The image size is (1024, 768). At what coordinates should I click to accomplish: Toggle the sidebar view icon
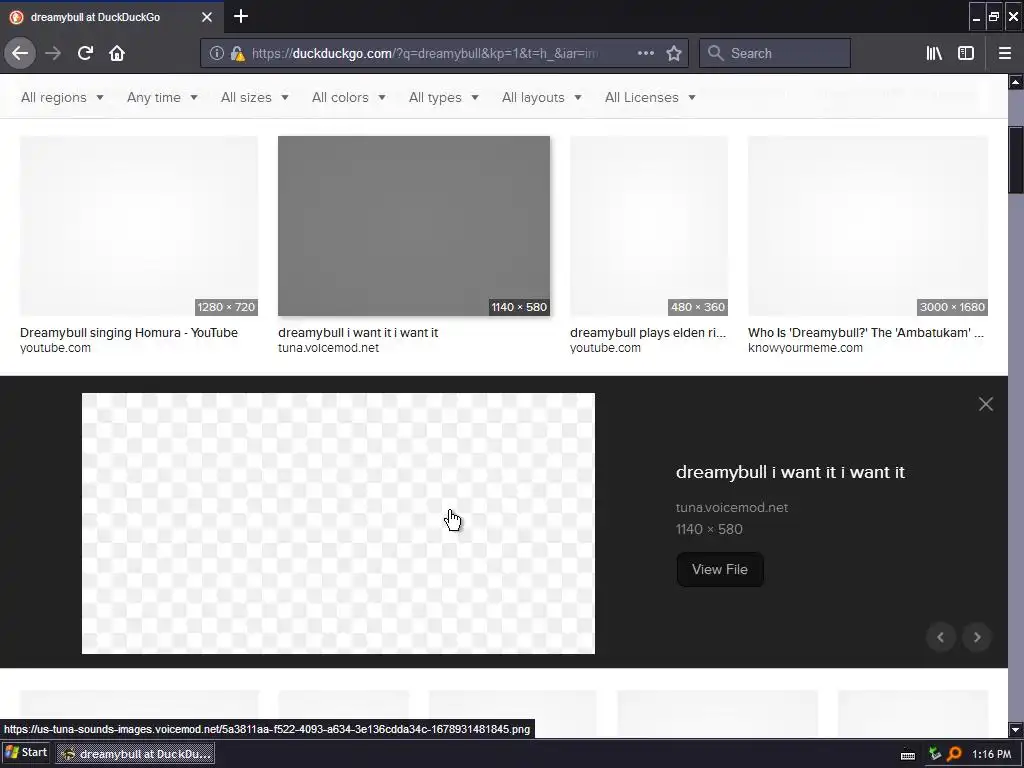click(x=966, y=53)
